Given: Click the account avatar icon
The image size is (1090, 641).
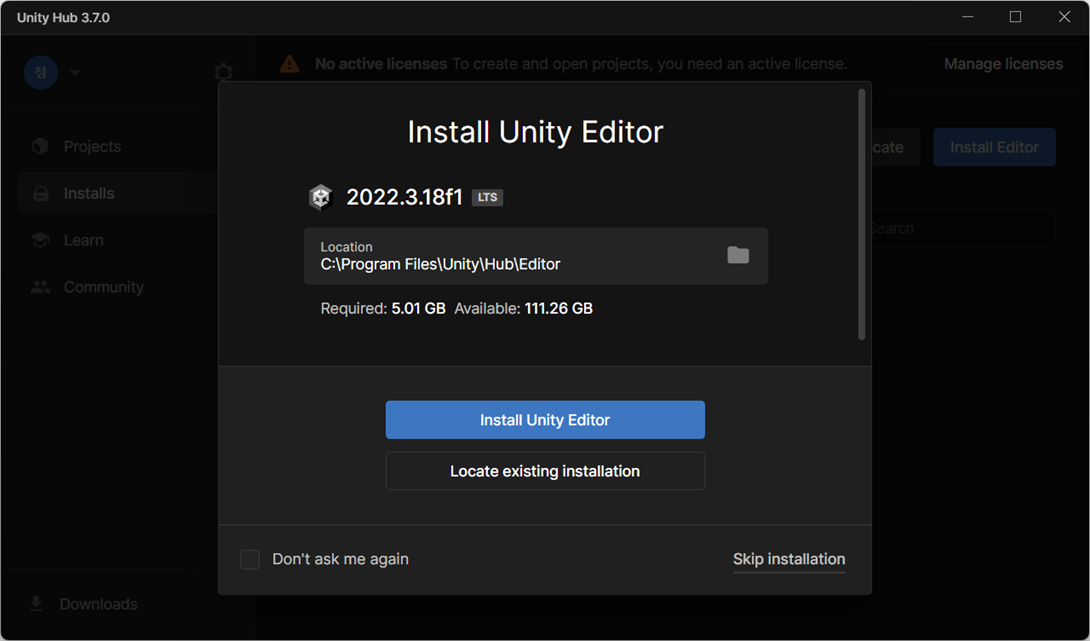Looking at the screenshot, I should [x=41, y=72].
